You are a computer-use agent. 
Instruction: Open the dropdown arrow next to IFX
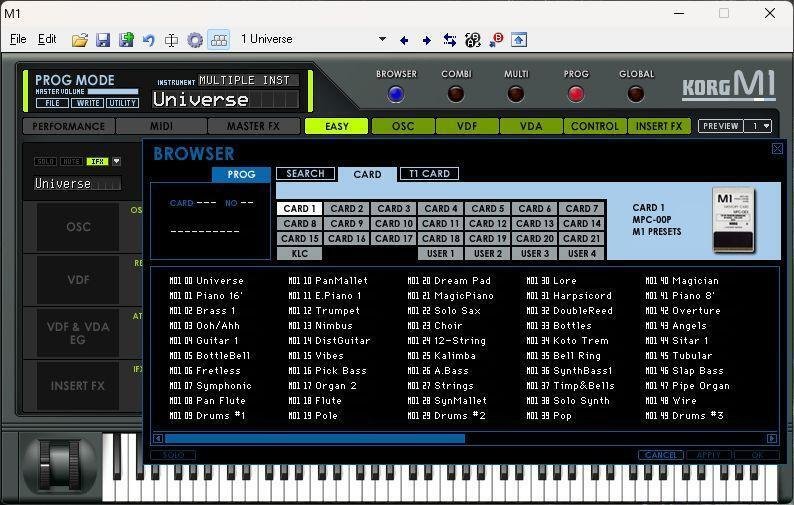click(116, 161)
